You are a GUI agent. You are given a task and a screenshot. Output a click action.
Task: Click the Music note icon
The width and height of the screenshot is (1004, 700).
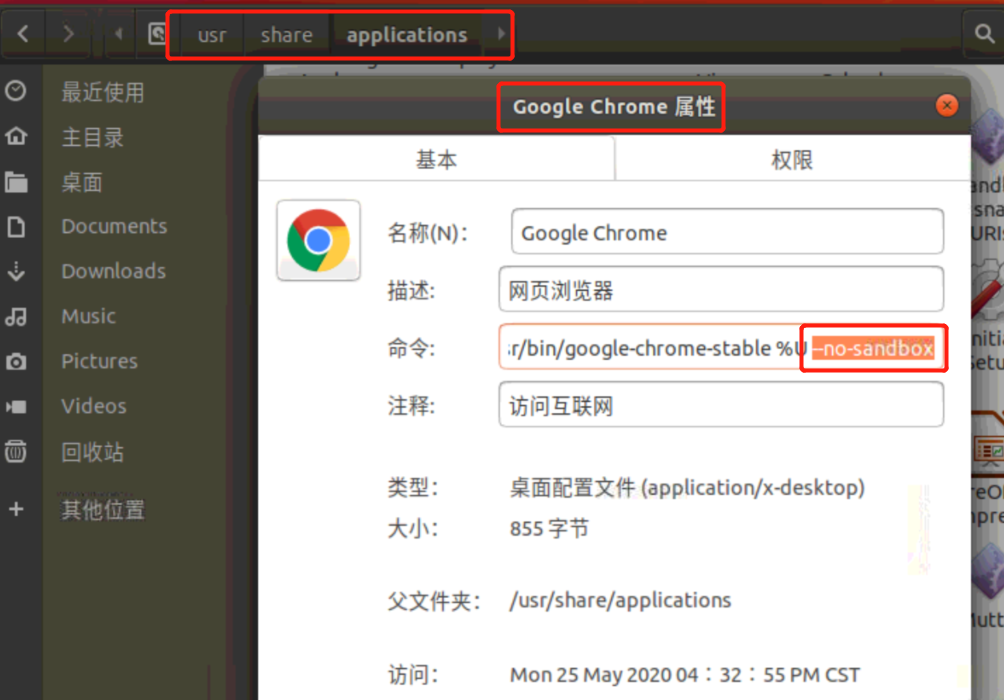pyautogui.click(x=16, y=316)
